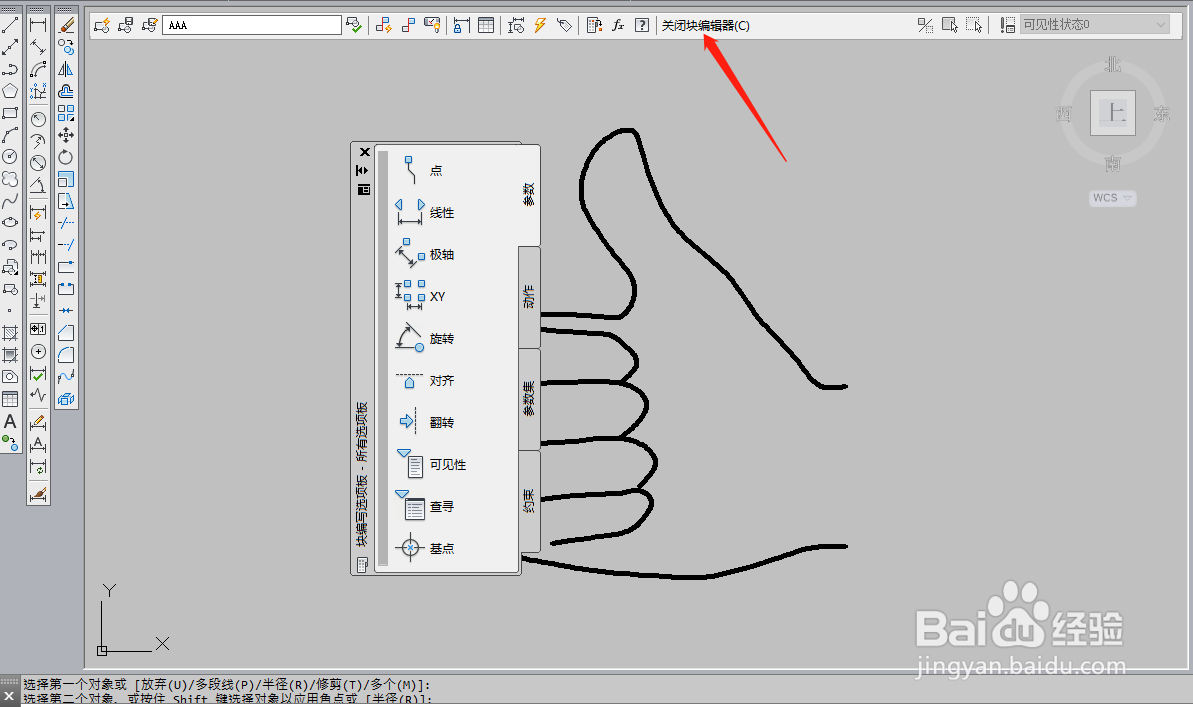Screen dimensions: 1193x707
Task: Select the Copy objects tool
Action: coord(66,47)
